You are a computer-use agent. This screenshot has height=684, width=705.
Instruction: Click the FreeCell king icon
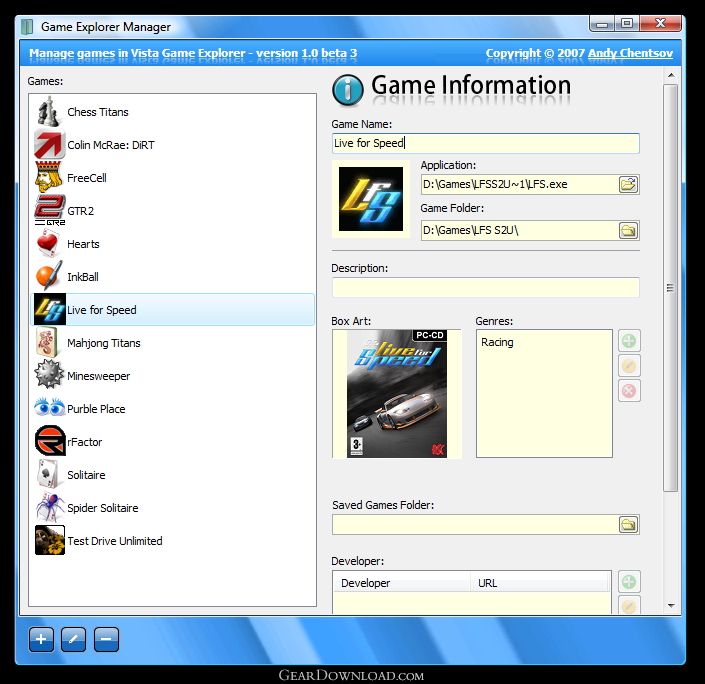coord(49,178)
